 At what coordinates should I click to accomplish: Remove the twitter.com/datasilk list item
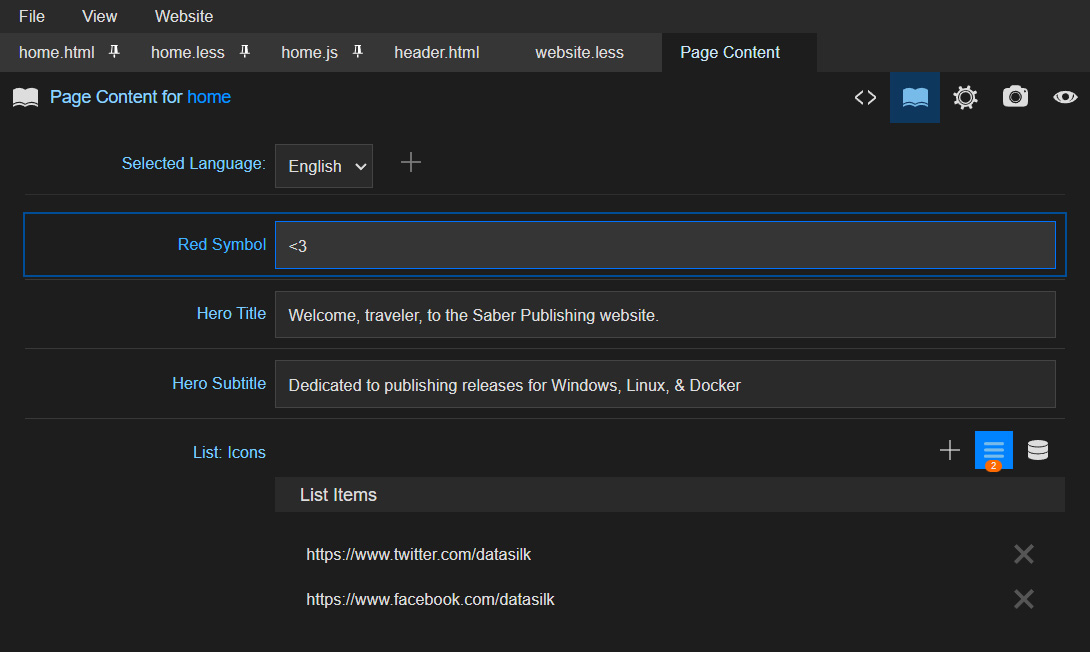[x=1023, y=554]
